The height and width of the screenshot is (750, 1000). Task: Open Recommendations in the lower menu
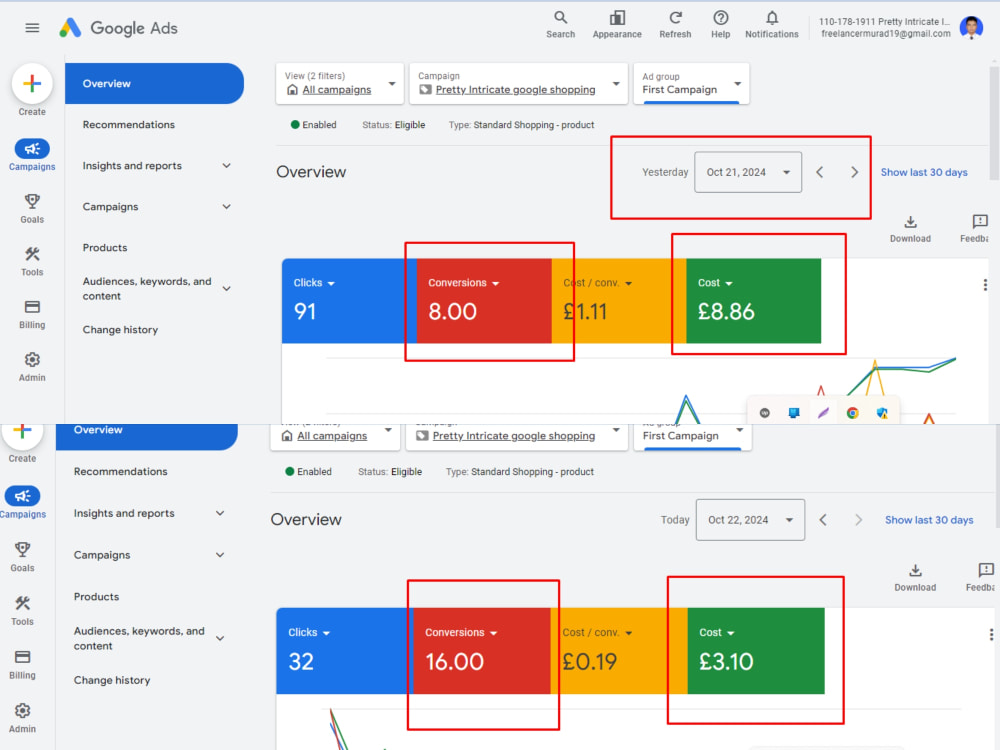click(121, 472)
